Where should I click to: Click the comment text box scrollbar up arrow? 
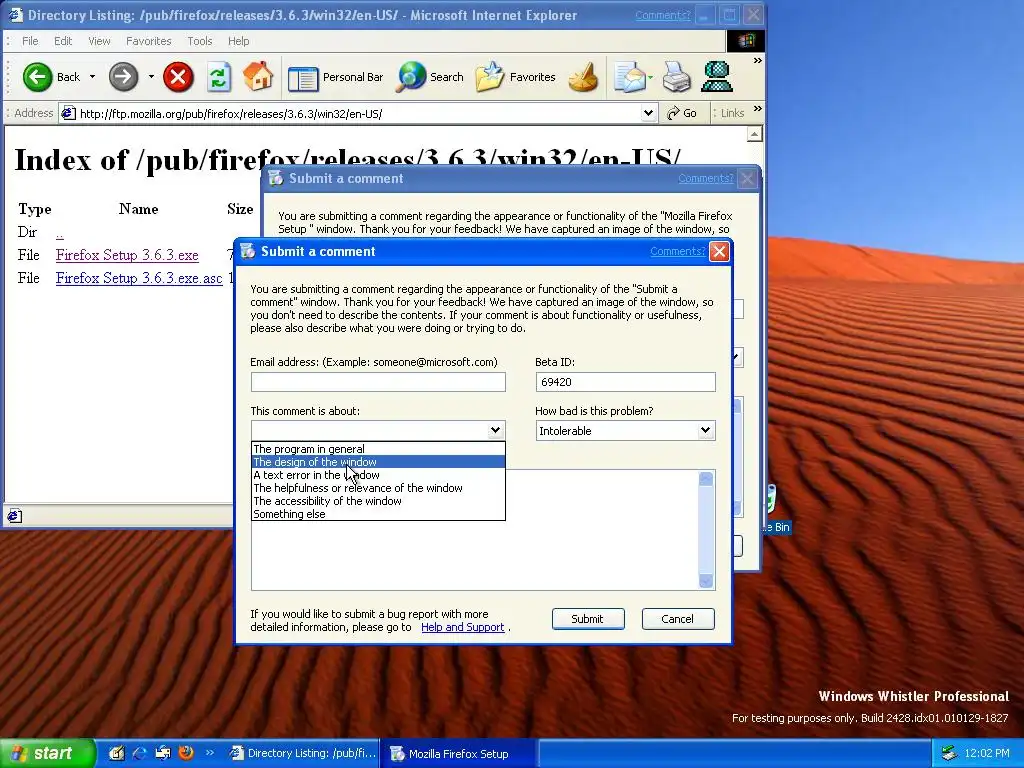click(705, 479)
